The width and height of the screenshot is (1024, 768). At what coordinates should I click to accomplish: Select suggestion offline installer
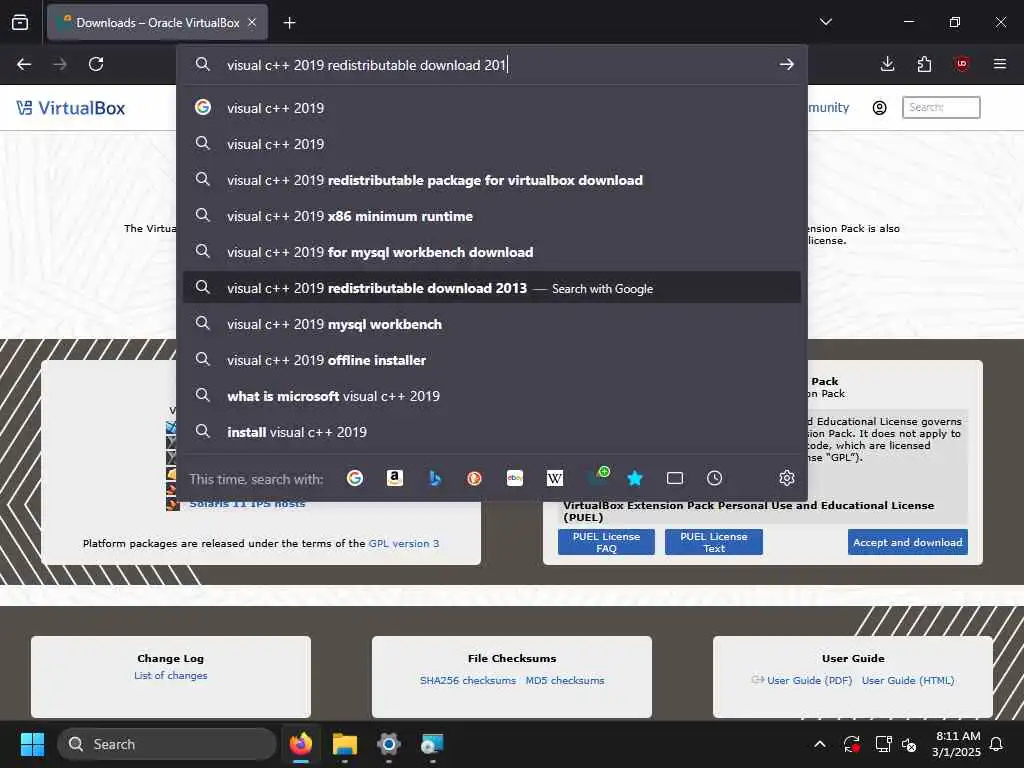coord(492,360)
